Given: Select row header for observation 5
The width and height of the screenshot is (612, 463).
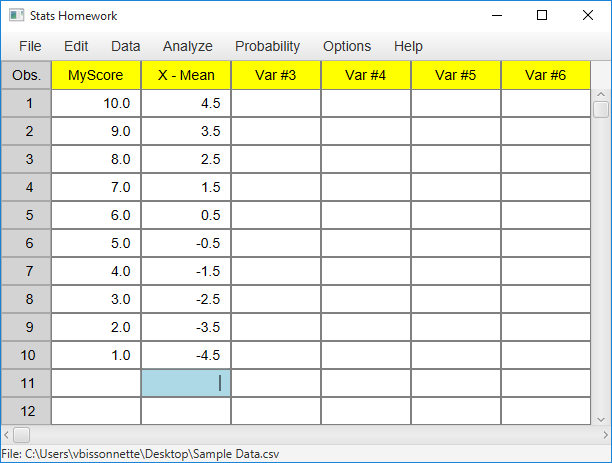Looking at the screenshot, I should point(26,215).
